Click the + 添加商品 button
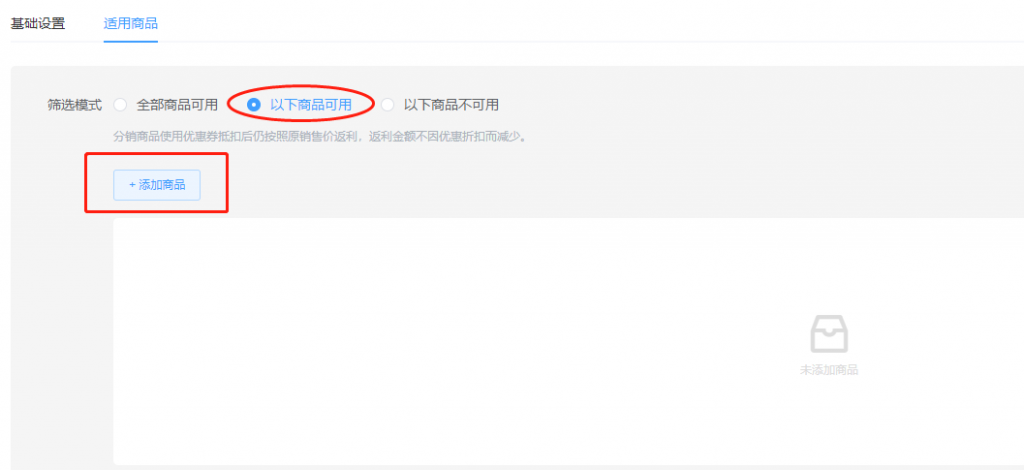The width and height of the screenshot is (1024, 470). point(157,185)
